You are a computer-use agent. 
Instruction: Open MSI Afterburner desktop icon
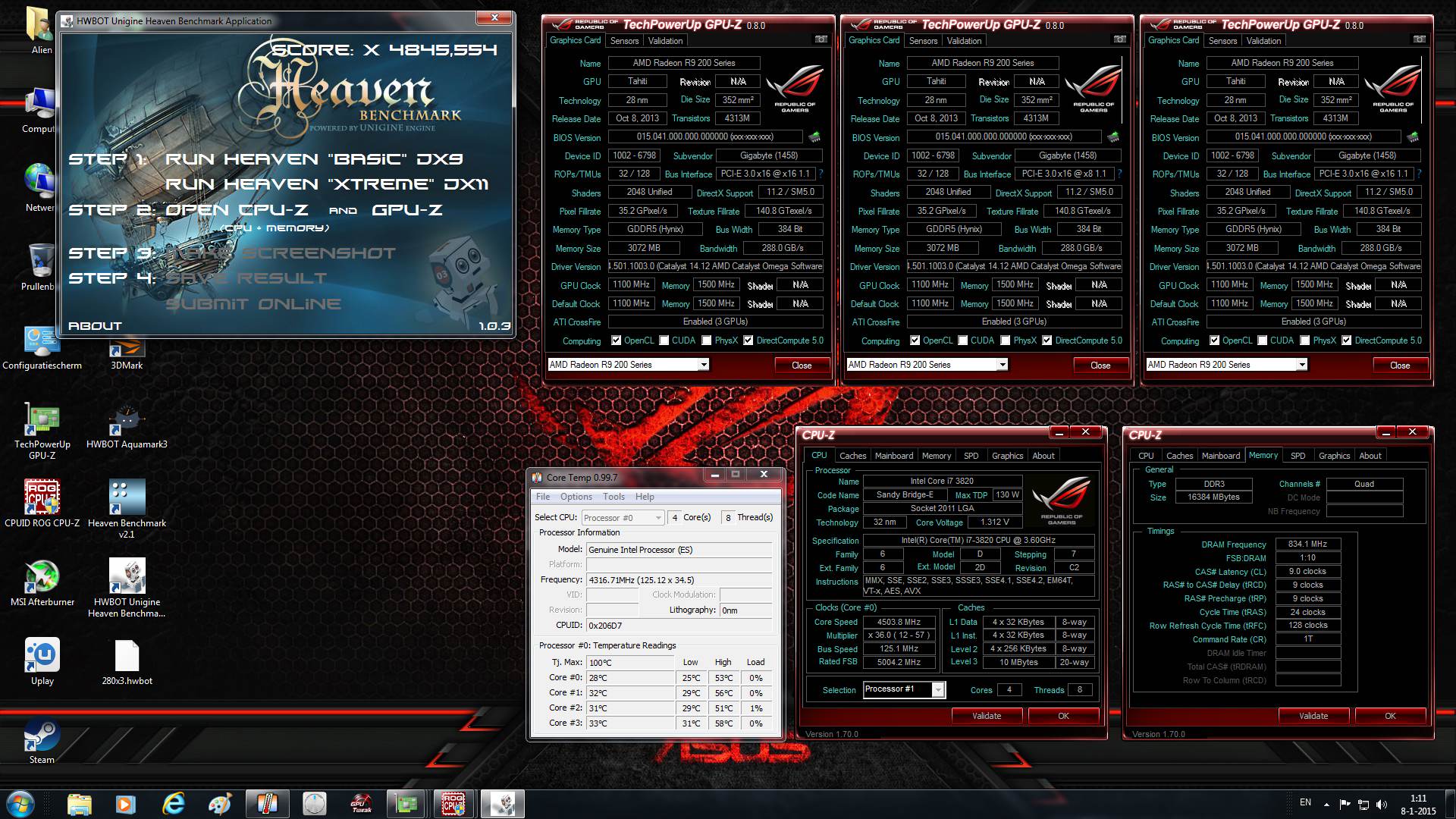pos(42,583)
